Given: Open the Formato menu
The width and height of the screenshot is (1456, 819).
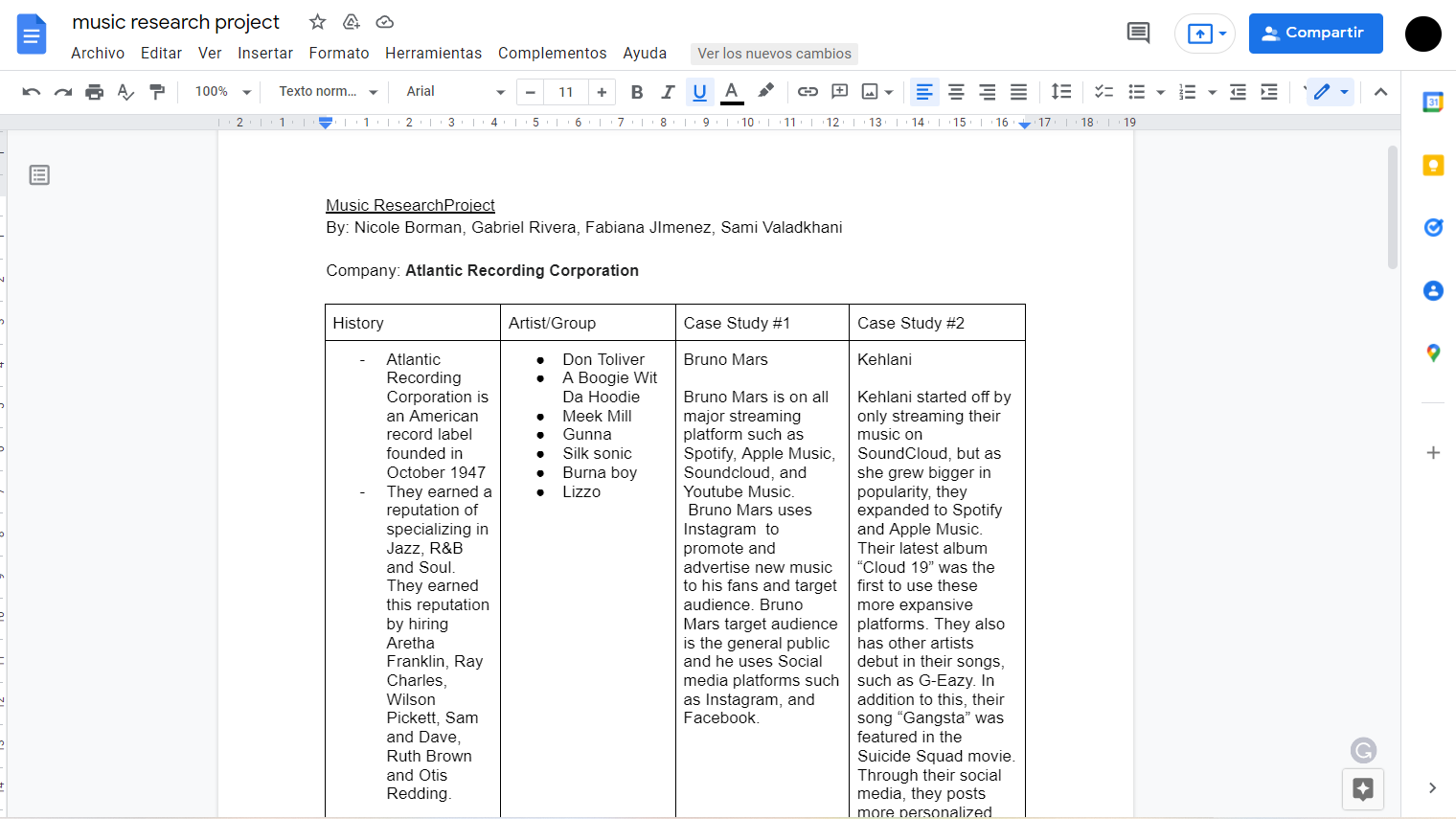Looking at the screenshot, I should [339, 54].
